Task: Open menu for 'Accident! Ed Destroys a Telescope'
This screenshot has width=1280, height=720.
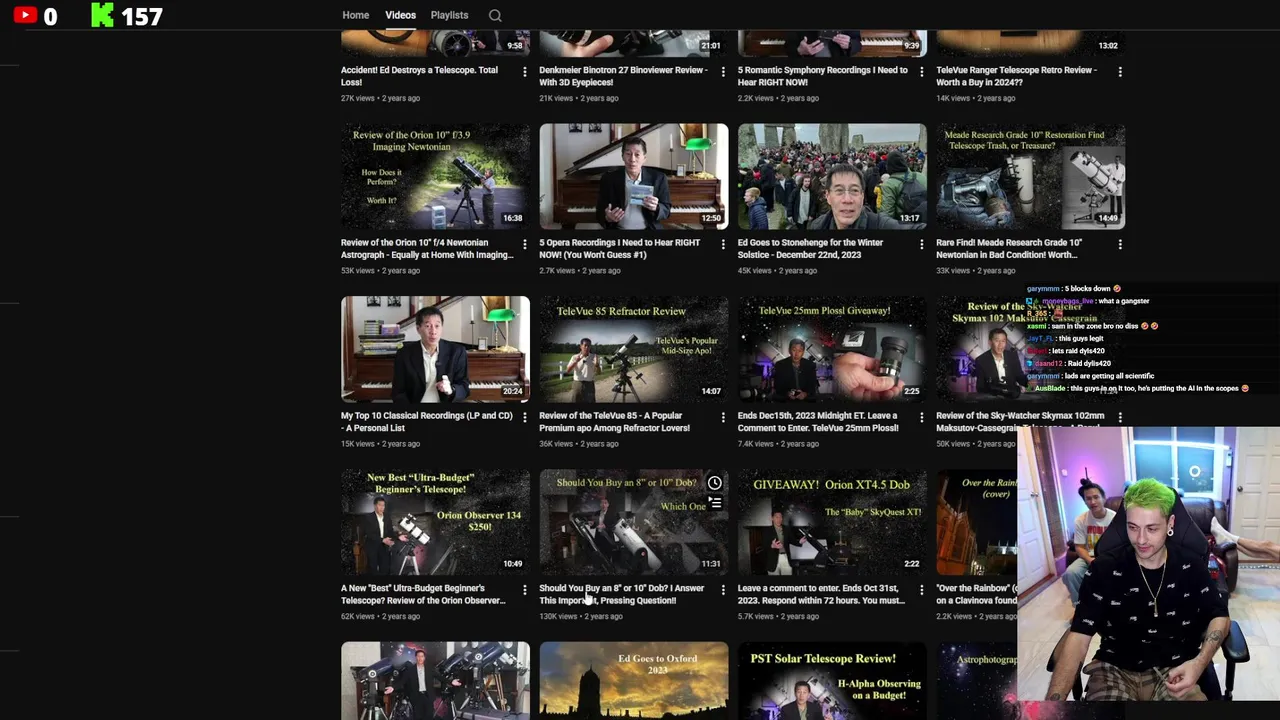Action: pos(524,71)
